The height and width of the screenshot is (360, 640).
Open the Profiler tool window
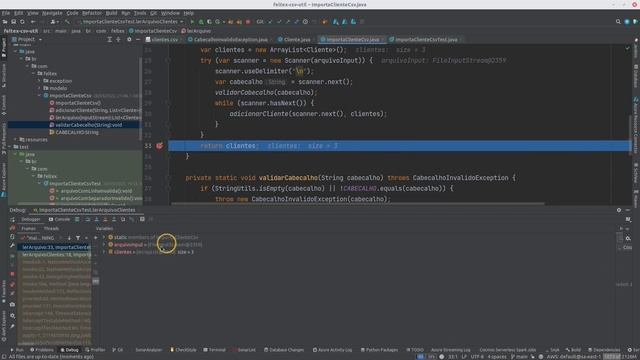coord(95,350)
